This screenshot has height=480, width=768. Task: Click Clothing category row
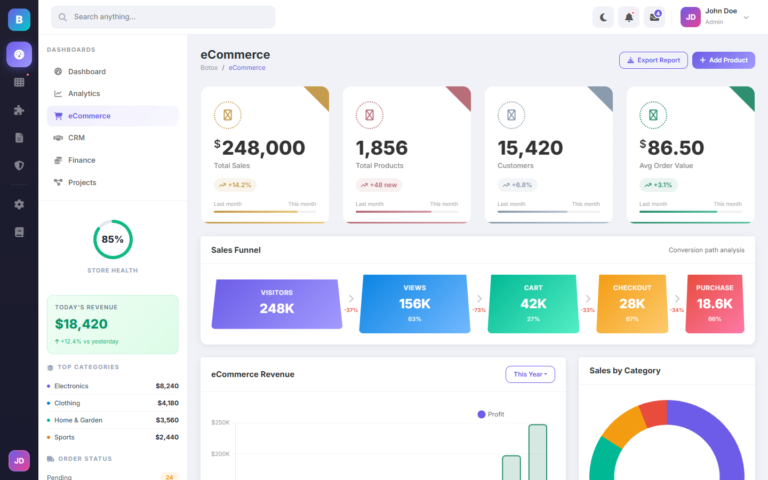[x=113, y=403]
